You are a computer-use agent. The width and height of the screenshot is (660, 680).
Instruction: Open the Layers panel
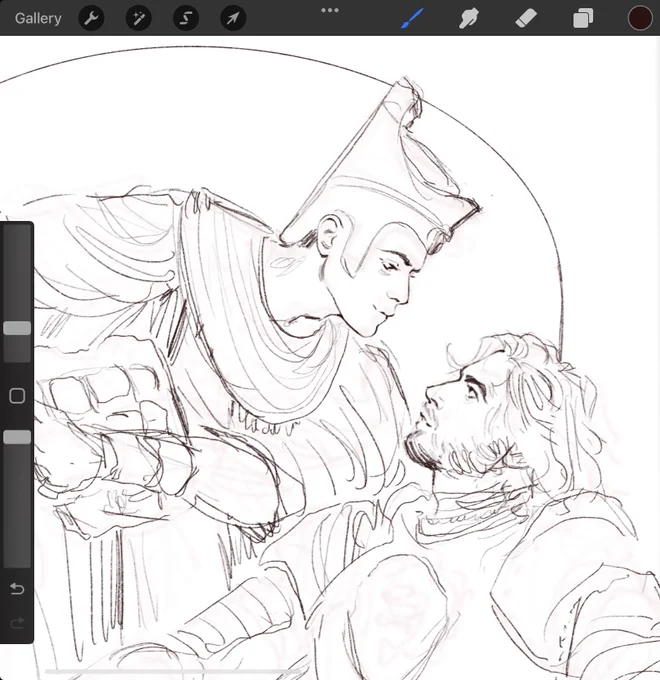click(583, 19)
